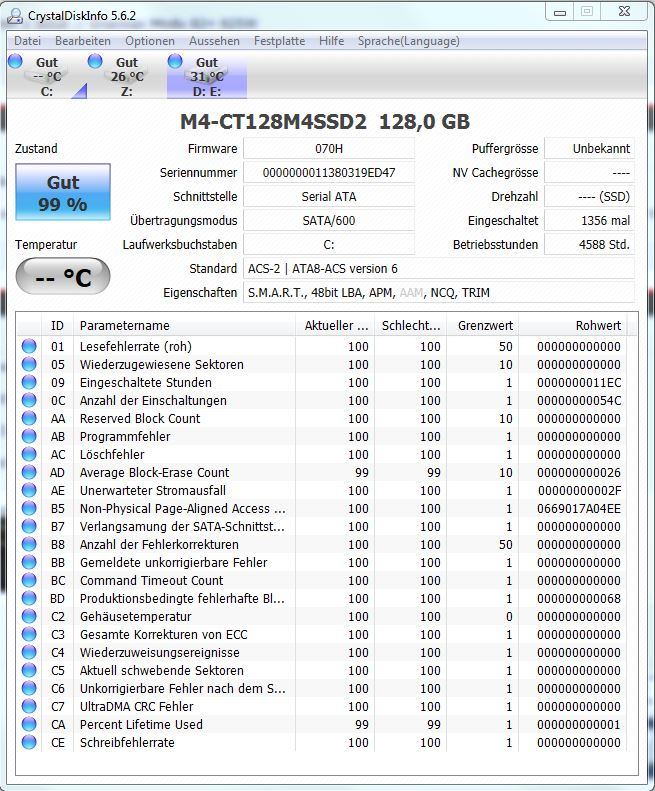Click the Rohwert column header

coord(573,325)
